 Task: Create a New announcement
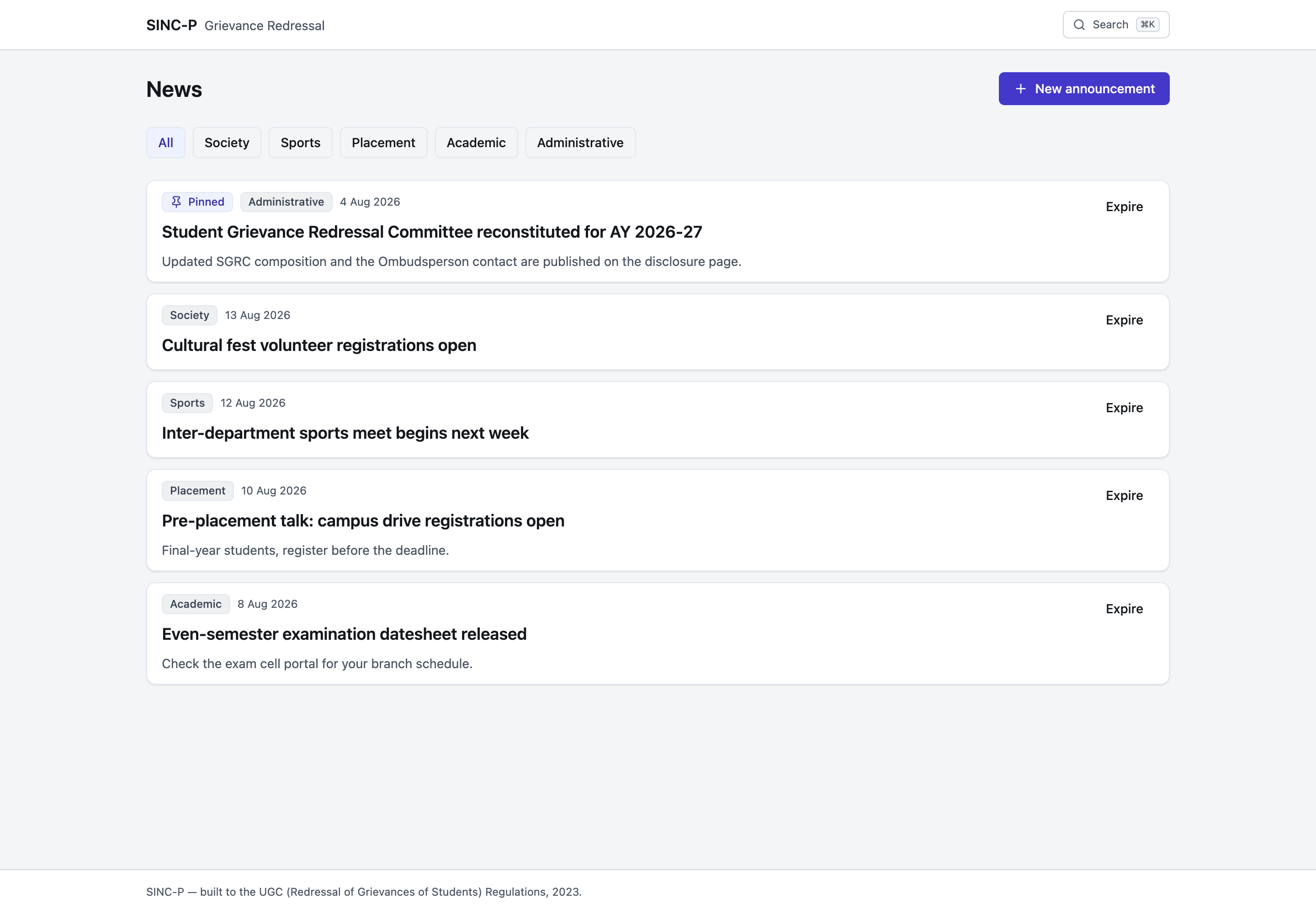coord(1083,89)
